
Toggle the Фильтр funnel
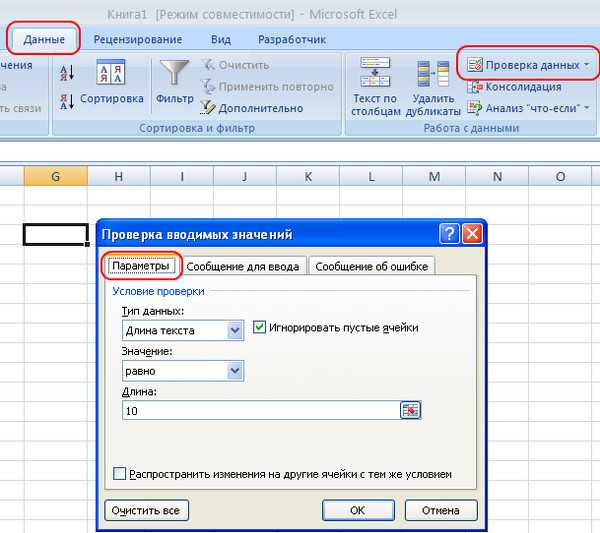[174, 82]
